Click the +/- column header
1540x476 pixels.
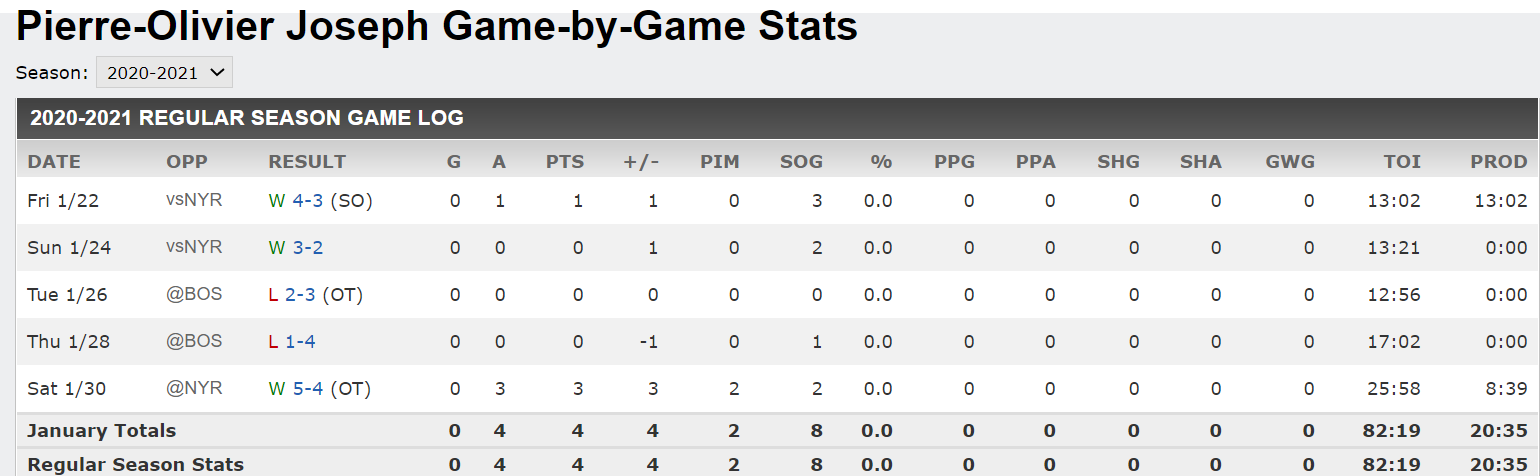tap(642, 162)
